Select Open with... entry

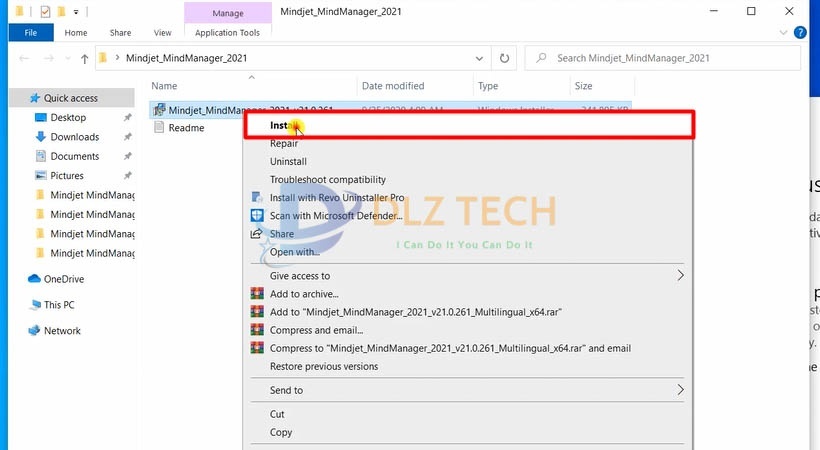[294, 252]
